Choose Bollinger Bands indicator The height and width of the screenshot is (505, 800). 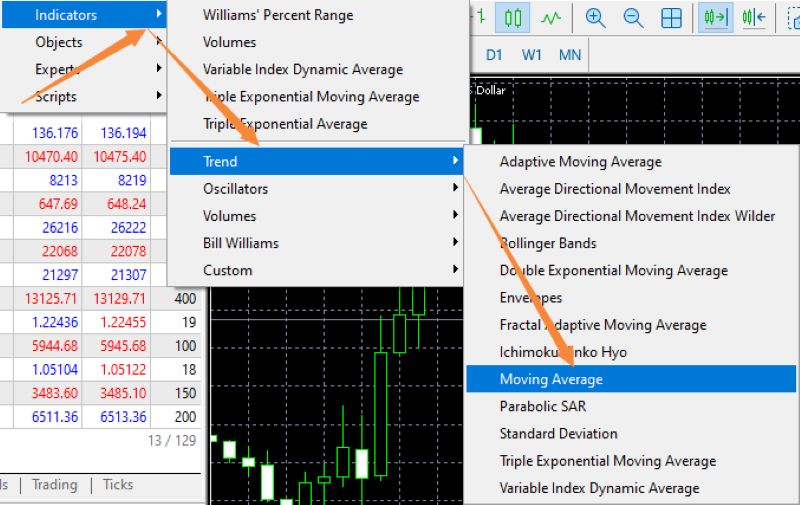click(548, 243)
